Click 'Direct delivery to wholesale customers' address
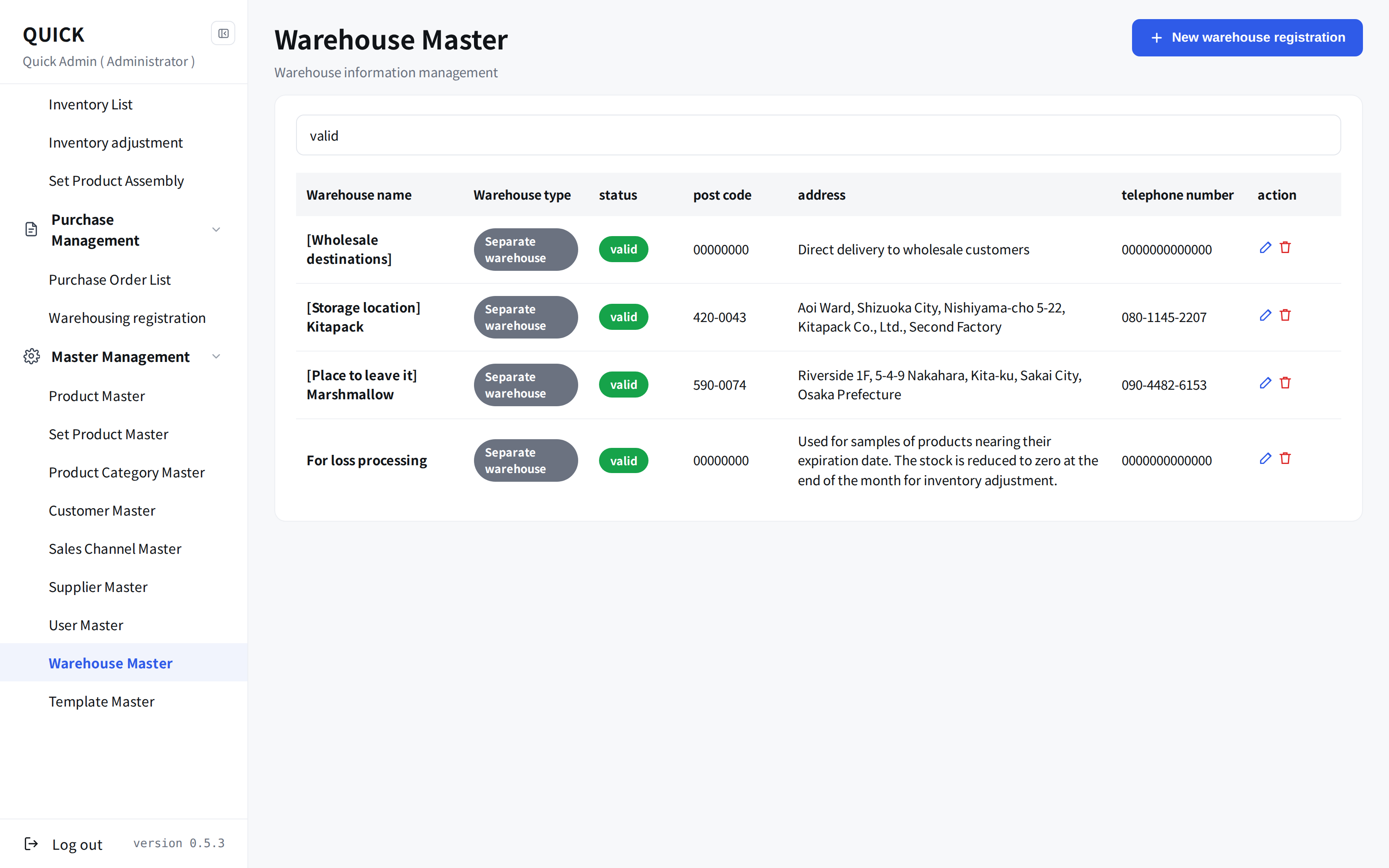Image resolution: width=1389 pixels, height=868 pixels. 913,250
